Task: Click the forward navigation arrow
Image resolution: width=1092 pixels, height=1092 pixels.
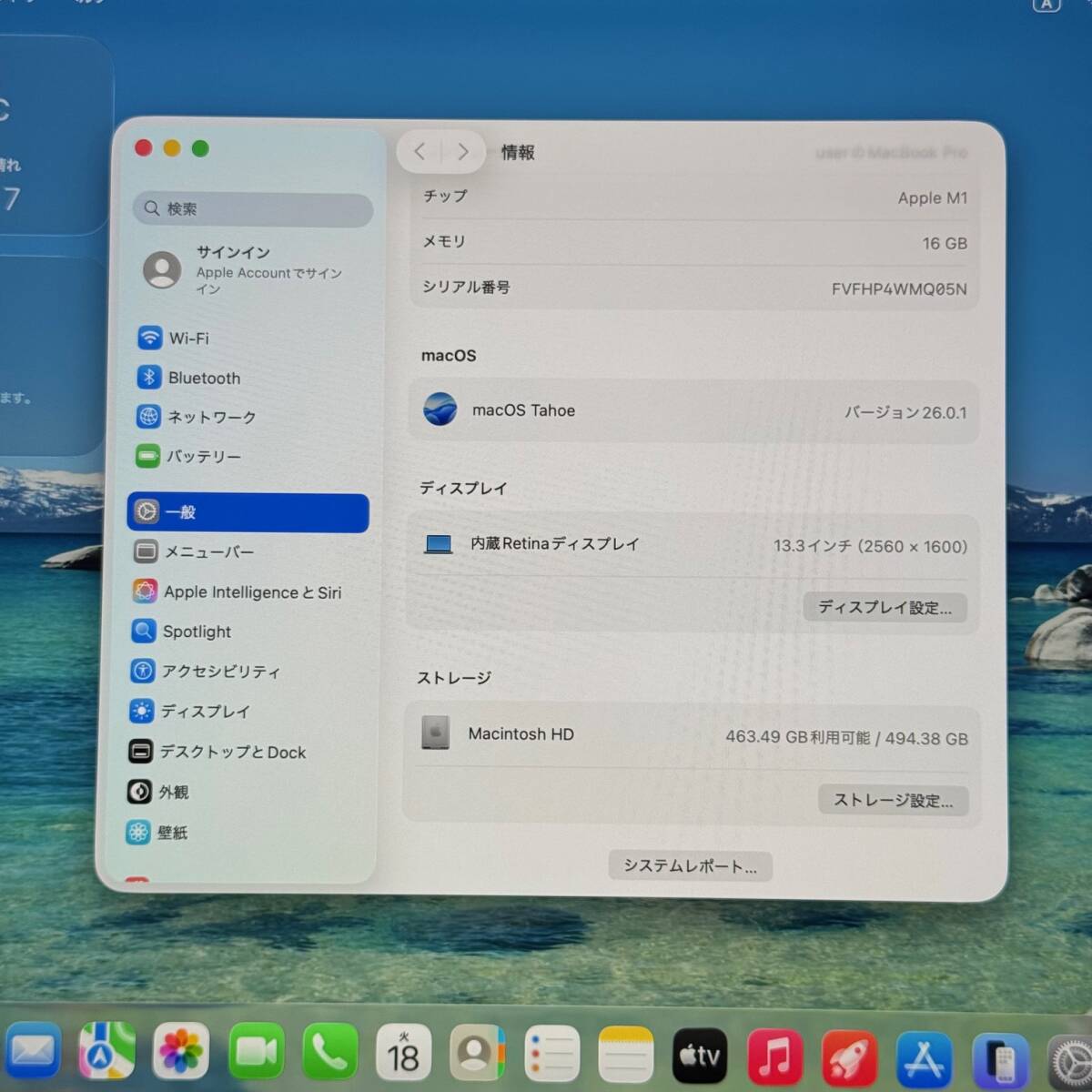Action: point(463,151)
